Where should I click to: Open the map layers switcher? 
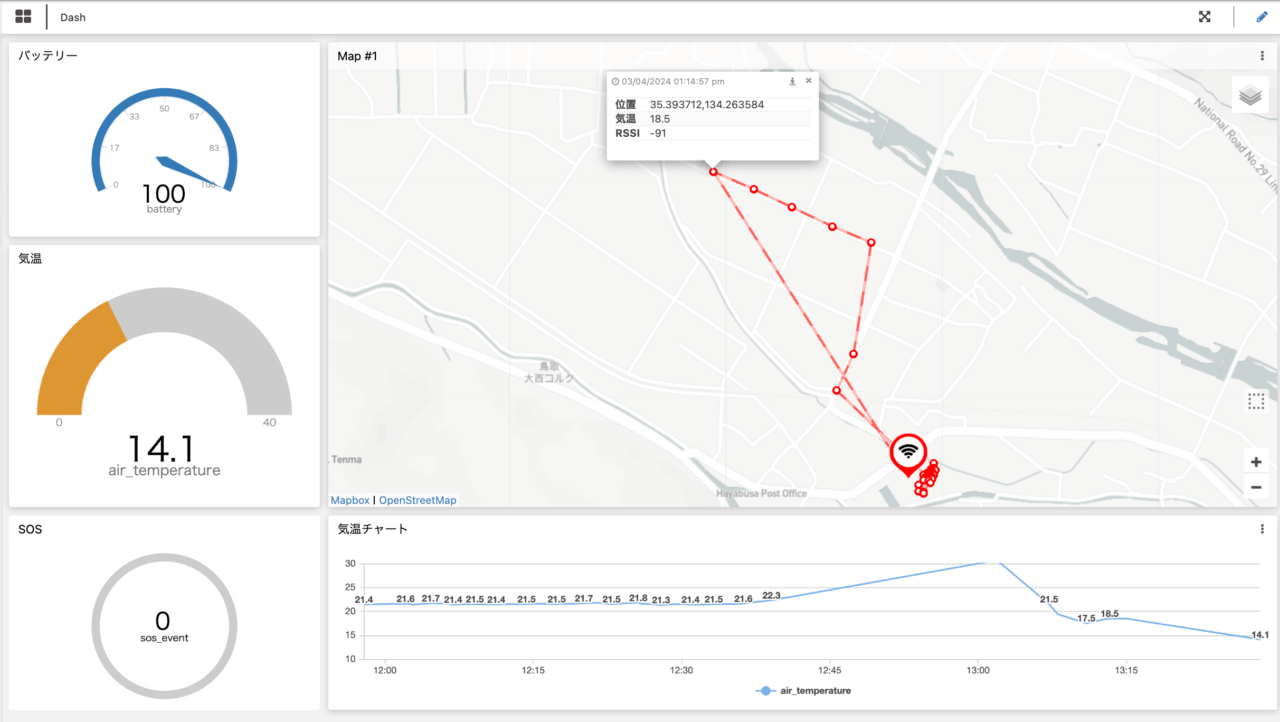1249,95
